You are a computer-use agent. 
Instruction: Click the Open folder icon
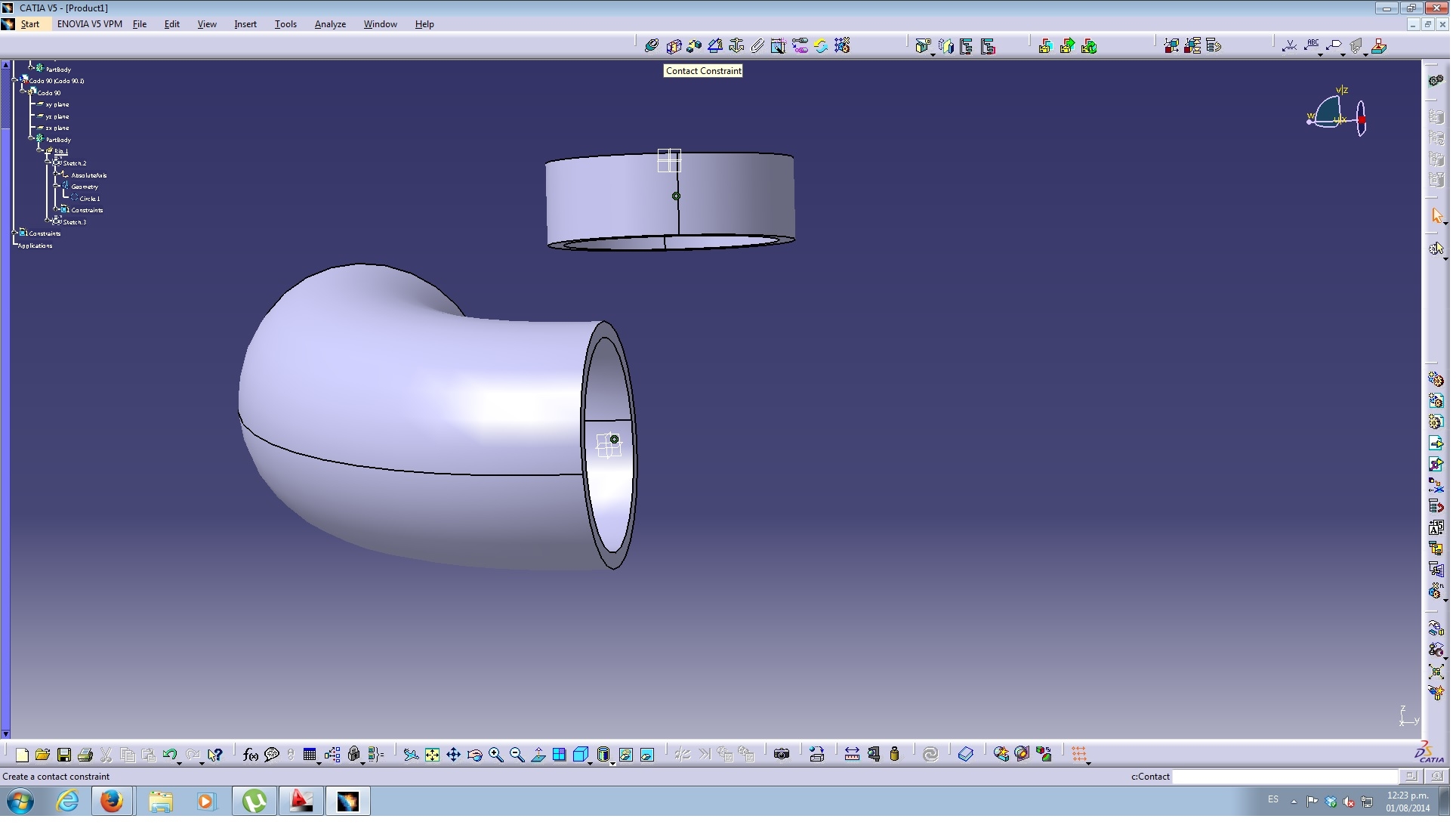pos(43,754)
